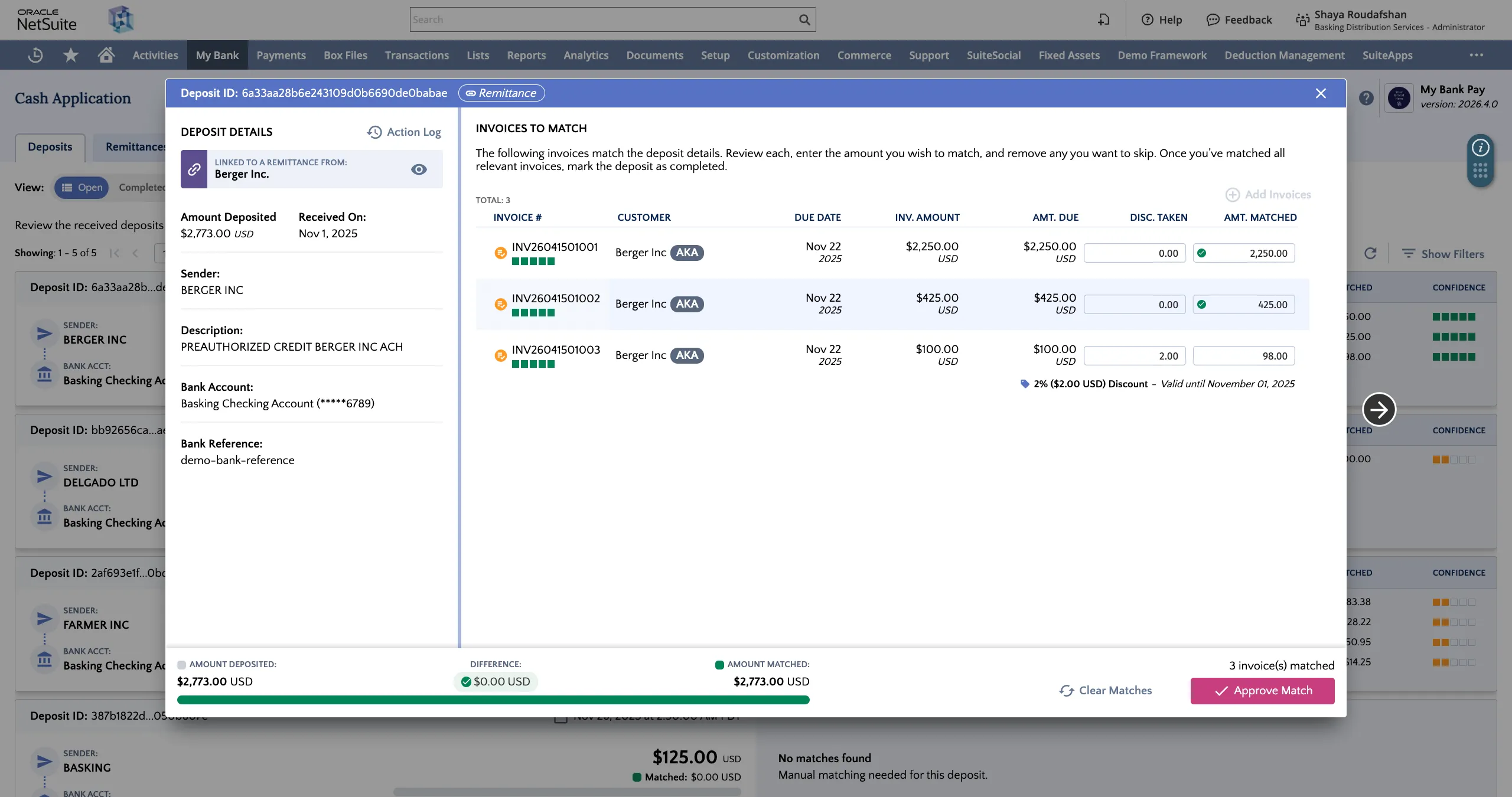Click the AKA badge for INV26041501001

pyautogui.click(x=687, y=252)
